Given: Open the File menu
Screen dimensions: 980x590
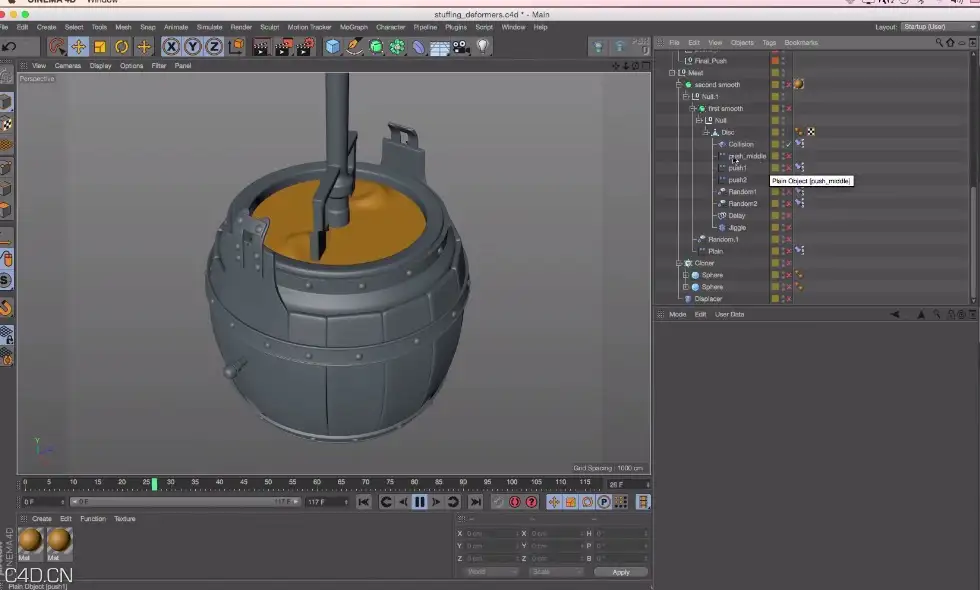Looking at the screenshot, I should [4, 27].
